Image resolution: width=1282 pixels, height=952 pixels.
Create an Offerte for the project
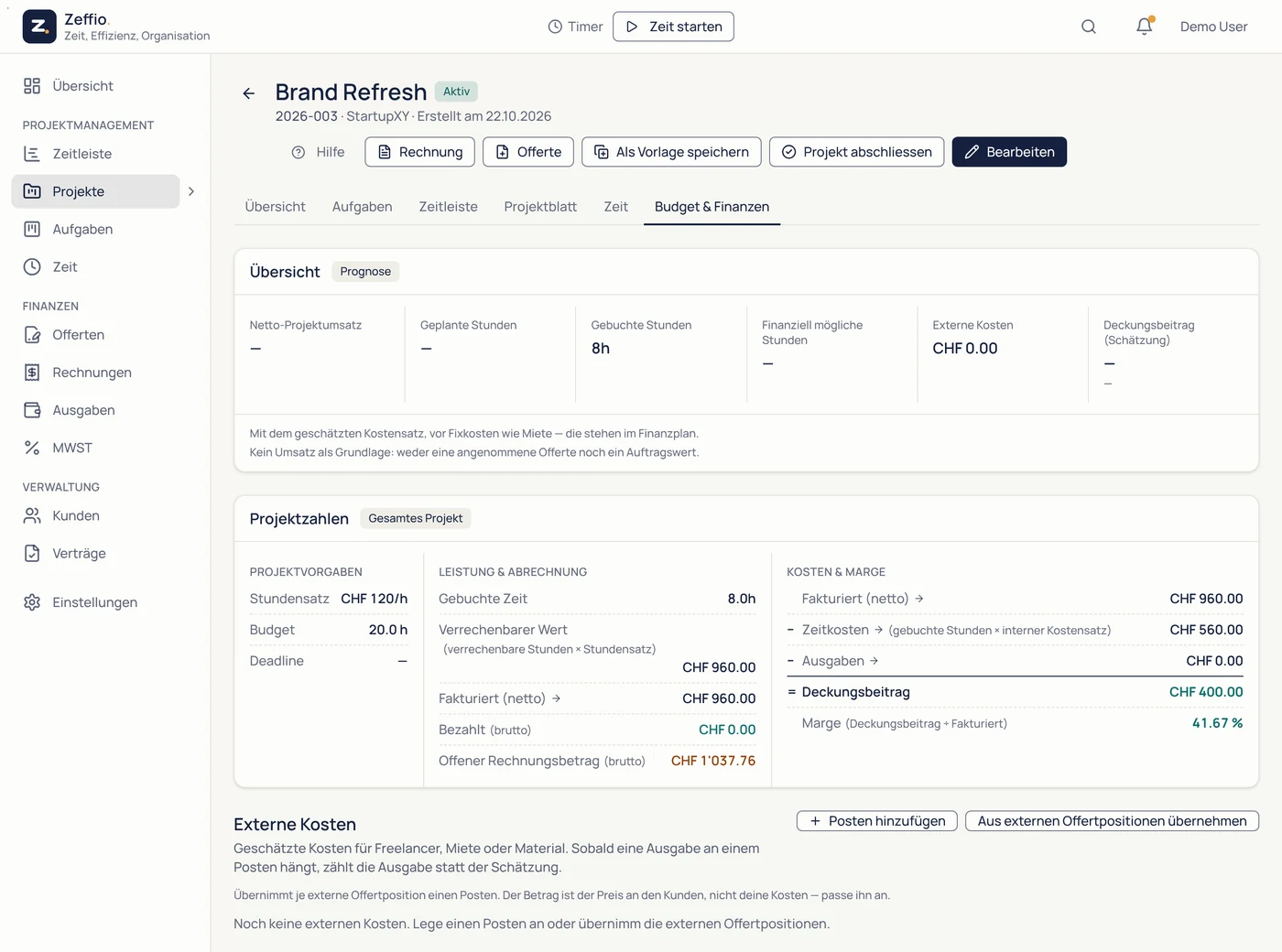pos(528,152)
